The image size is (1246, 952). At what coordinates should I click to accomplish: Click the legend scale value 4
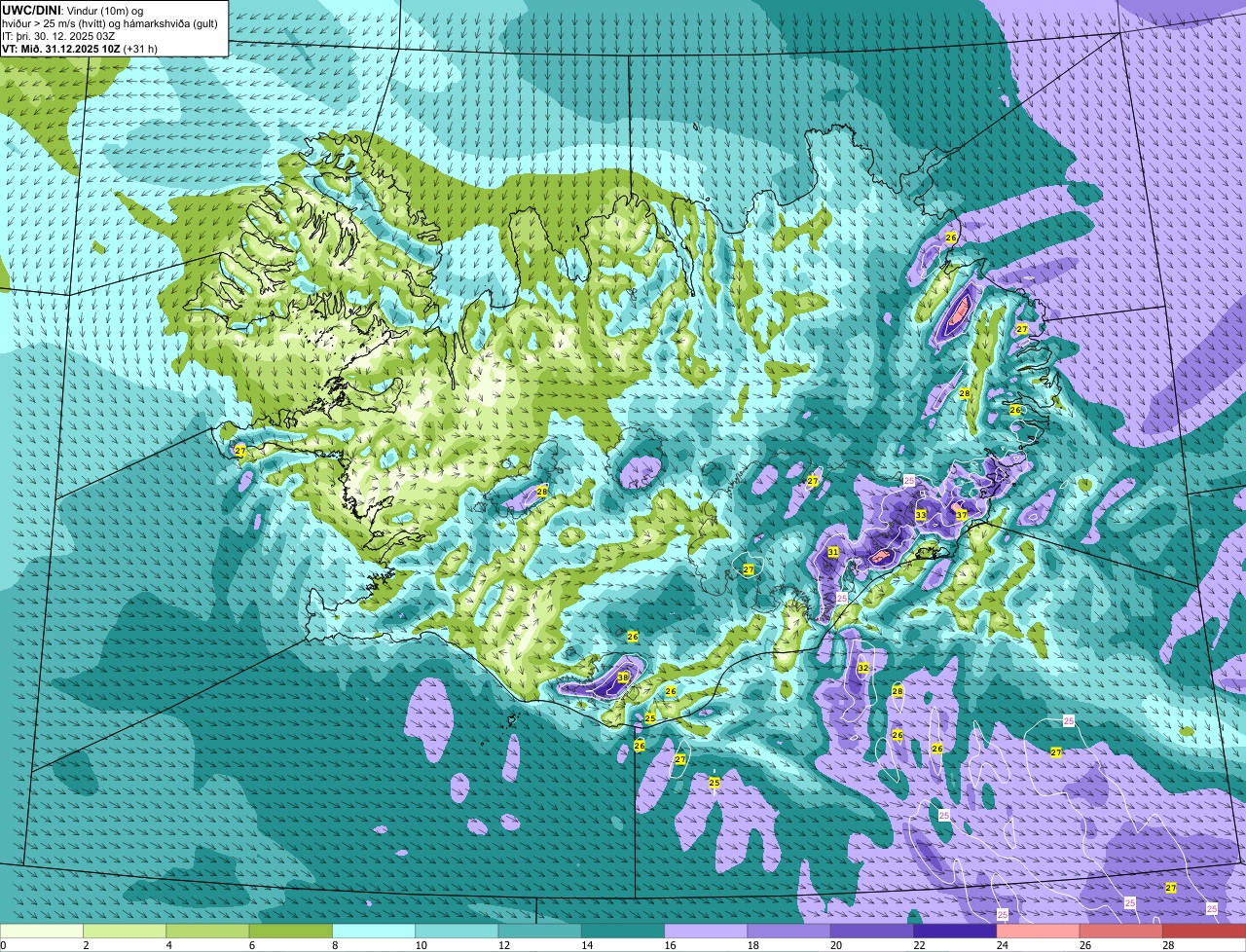tap(168, 945)
